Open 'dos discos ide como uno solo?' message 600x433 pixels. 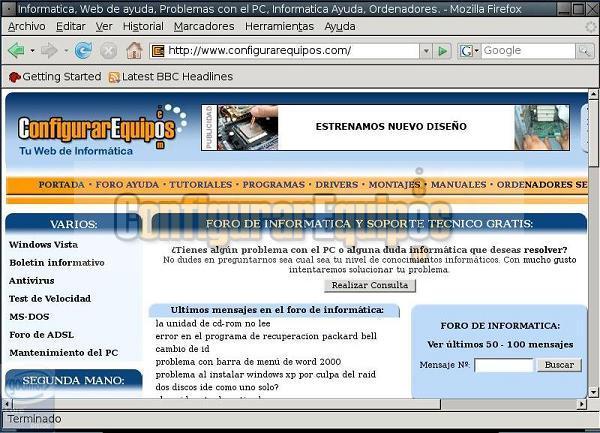tap(217, 387)
